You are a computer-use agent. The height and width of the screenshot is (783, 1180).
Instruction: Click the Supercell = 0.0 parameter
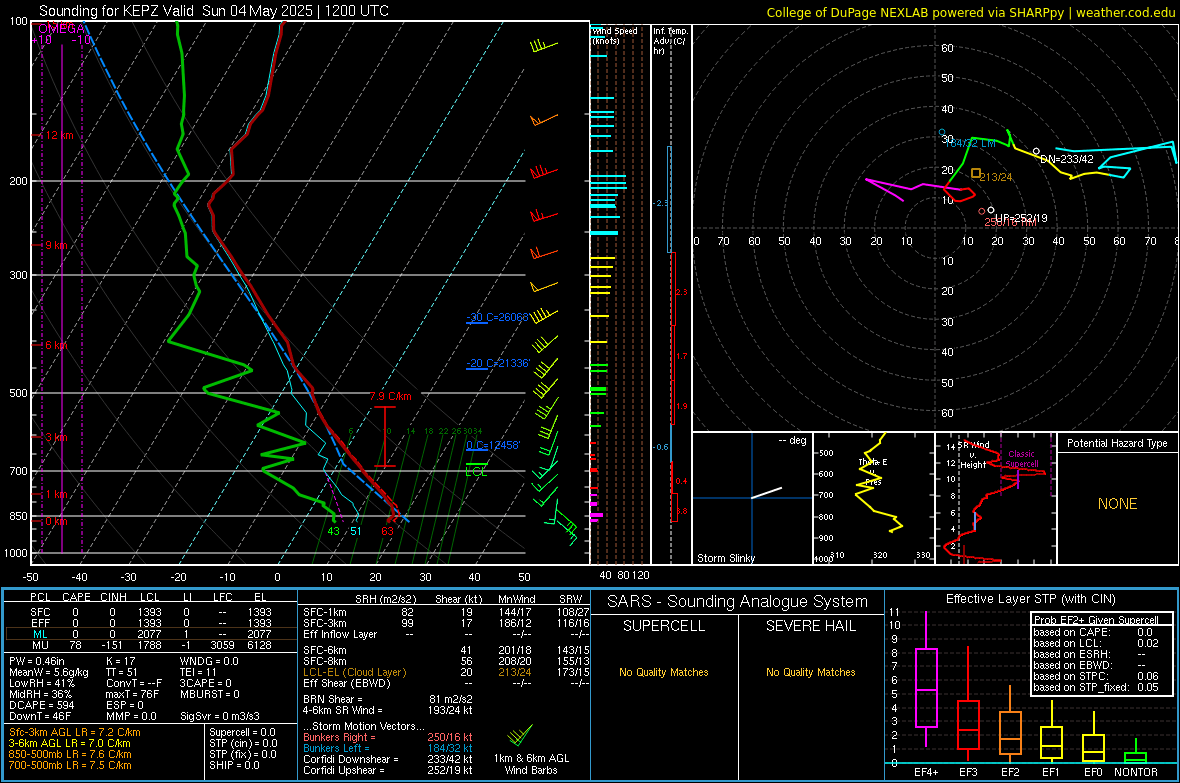pos(242,732)
